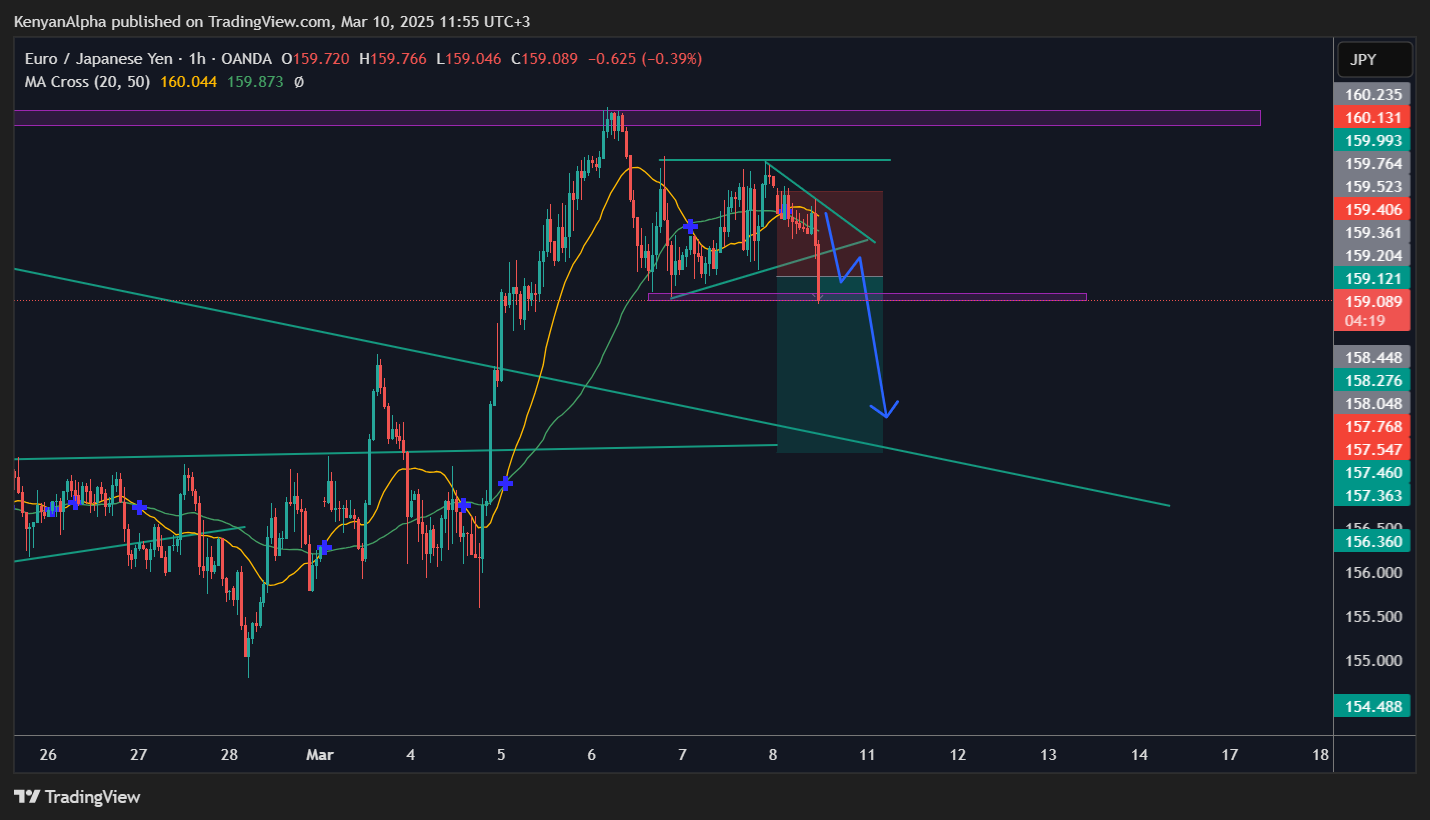This screenshot has height=820, width=1430.
Task: Click the low value L159.046
Action: click(x=469, y=59)
